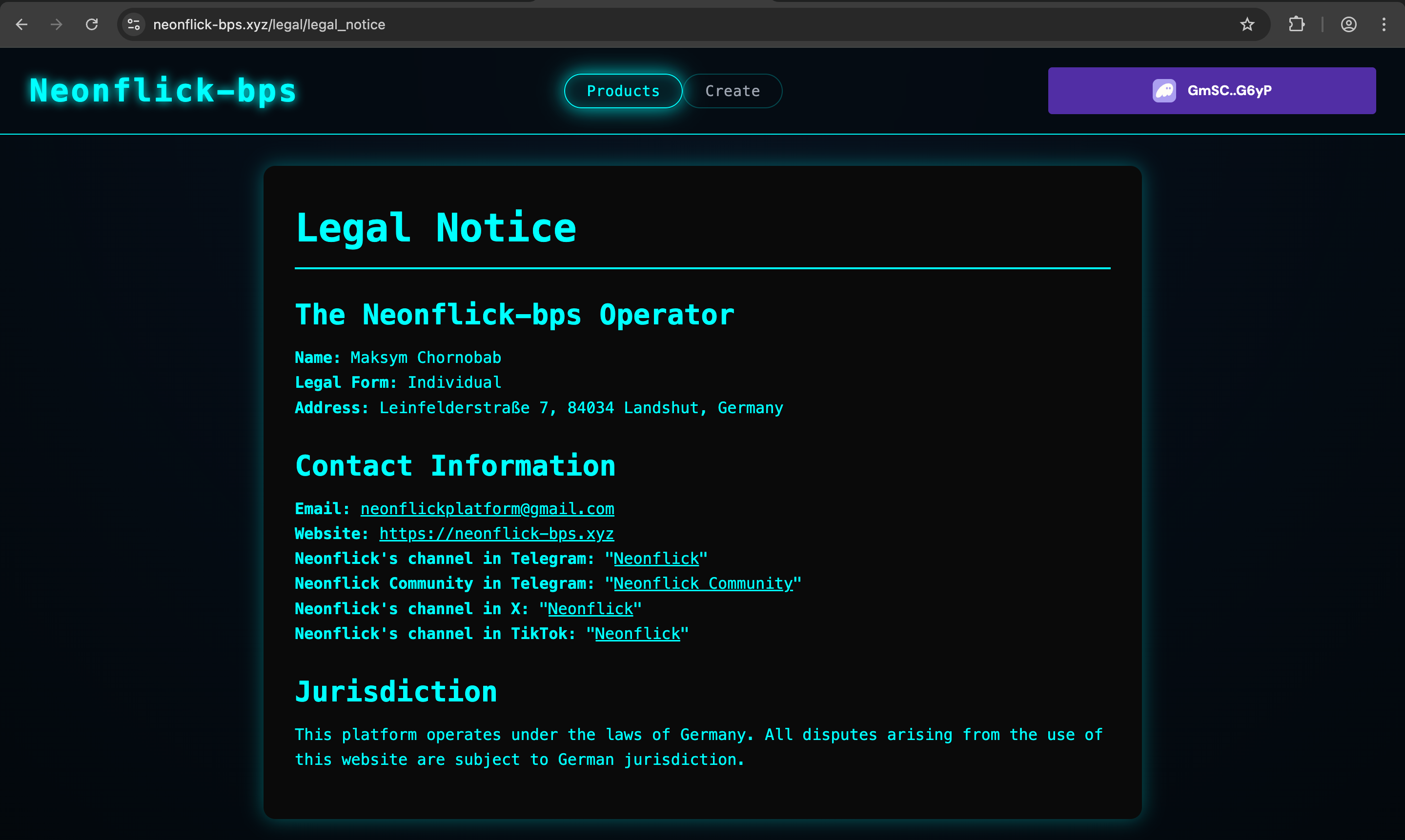Open the browser extensions puzzle icon
This screenshot has width=1405, height=840.
(1297, 24)
